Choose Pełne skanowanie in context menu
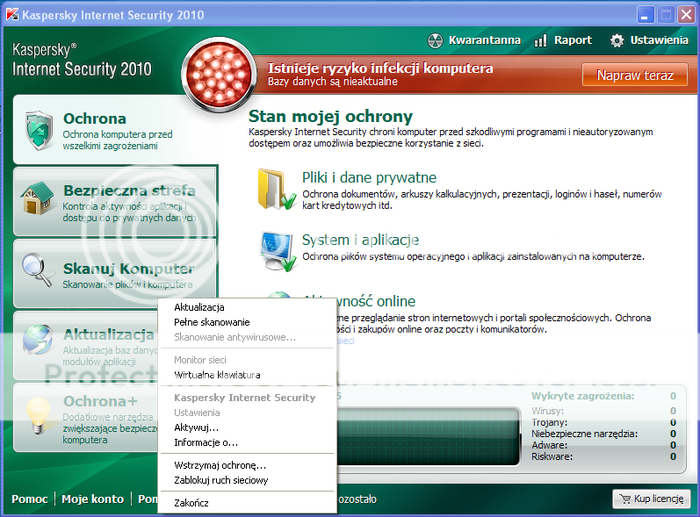The height and width of the screenshot is (517, 700). 247,322
